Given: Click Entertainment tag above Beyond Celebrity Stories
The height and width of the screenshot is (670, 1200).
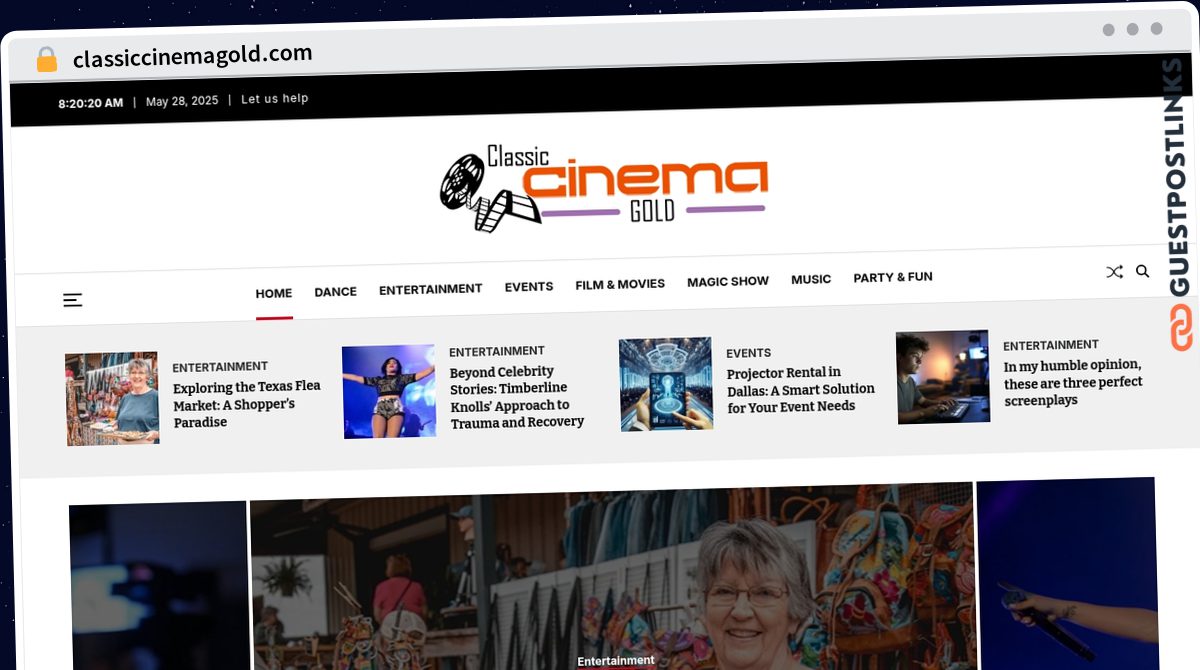Looking at the screenshot, I should point(497,351).
